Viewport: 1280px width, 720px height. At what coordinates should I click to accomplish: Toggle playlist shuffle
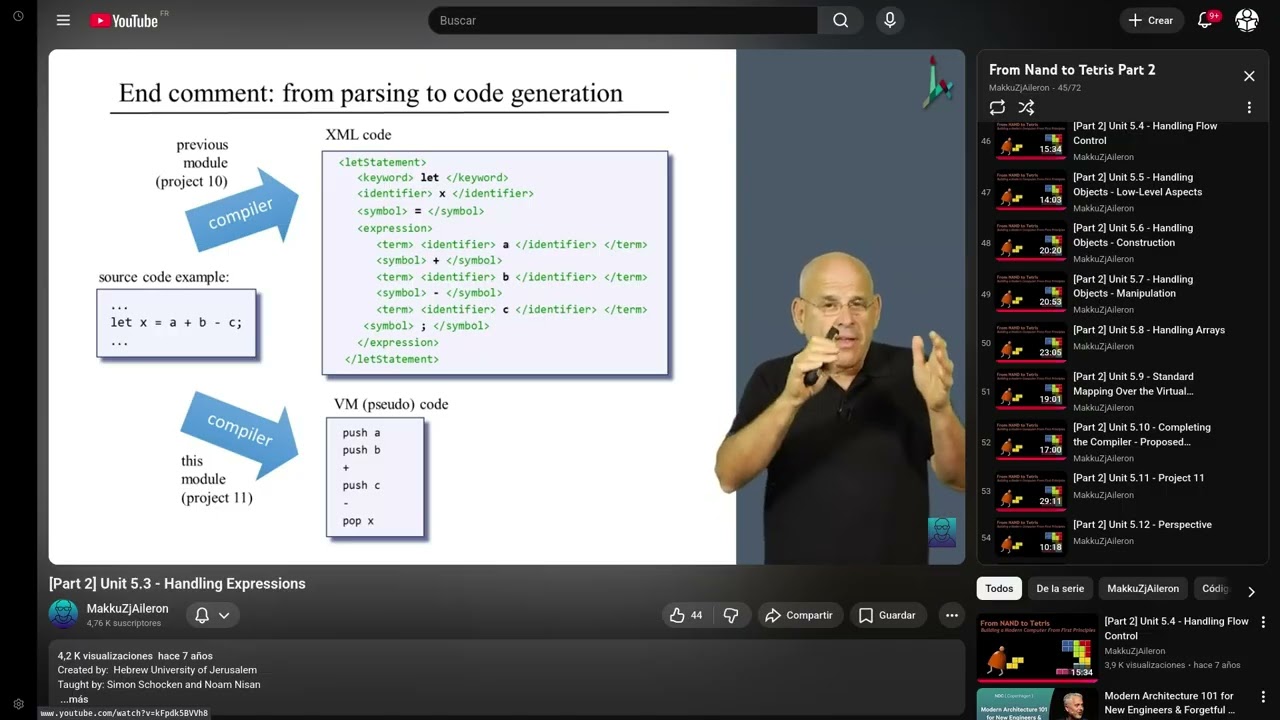pyautogui.click(x=1026, y=107)
